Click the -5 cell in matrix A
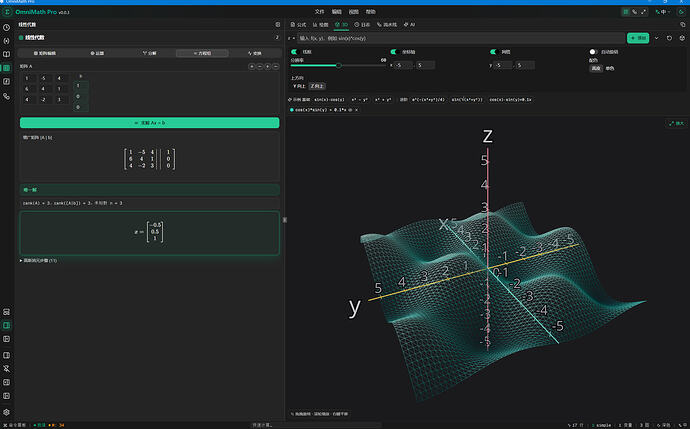 [43, 78]
